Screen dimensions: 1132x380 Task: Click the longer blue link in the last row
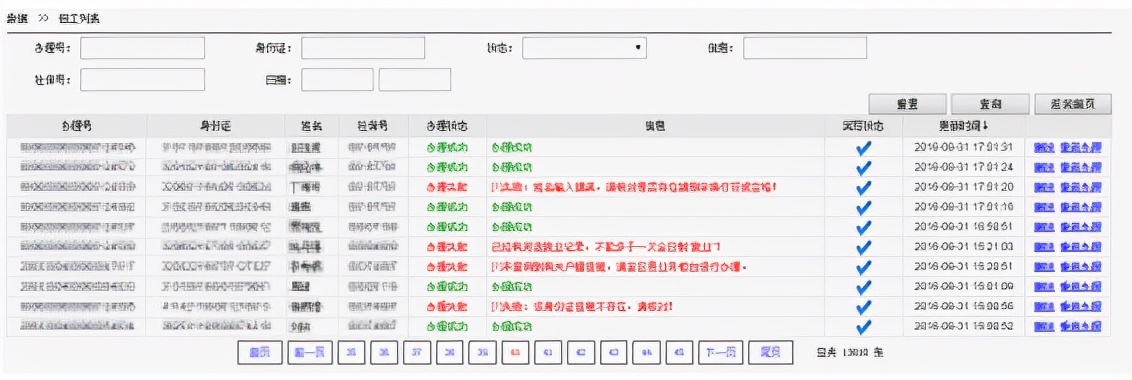point(1081,327)
